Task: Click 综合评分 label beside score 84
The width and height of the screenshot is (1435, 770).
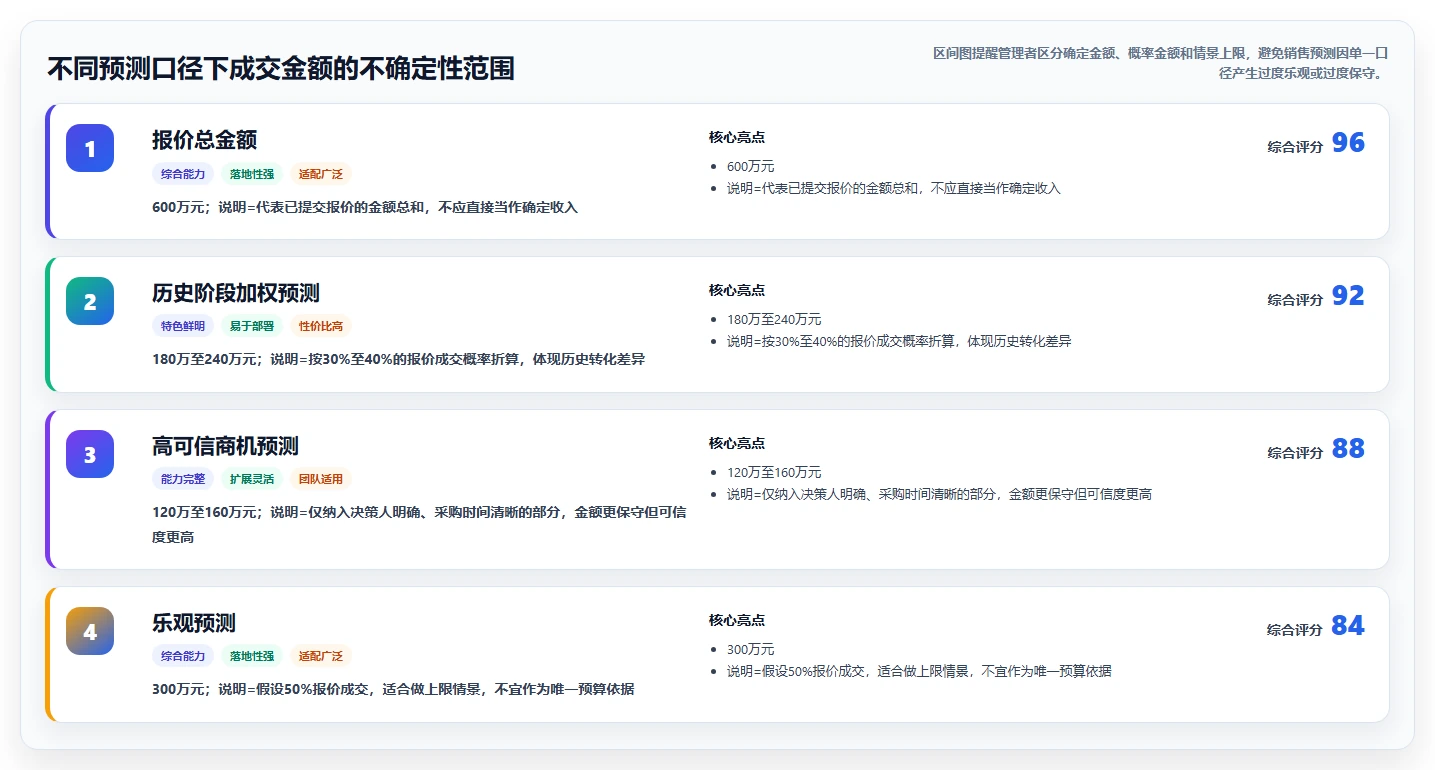Action: 1295,630
